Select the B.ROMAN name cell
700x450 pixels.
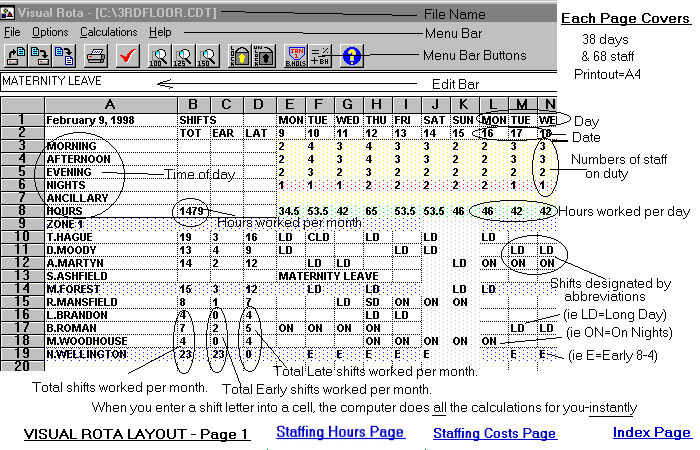pos(111,328)
